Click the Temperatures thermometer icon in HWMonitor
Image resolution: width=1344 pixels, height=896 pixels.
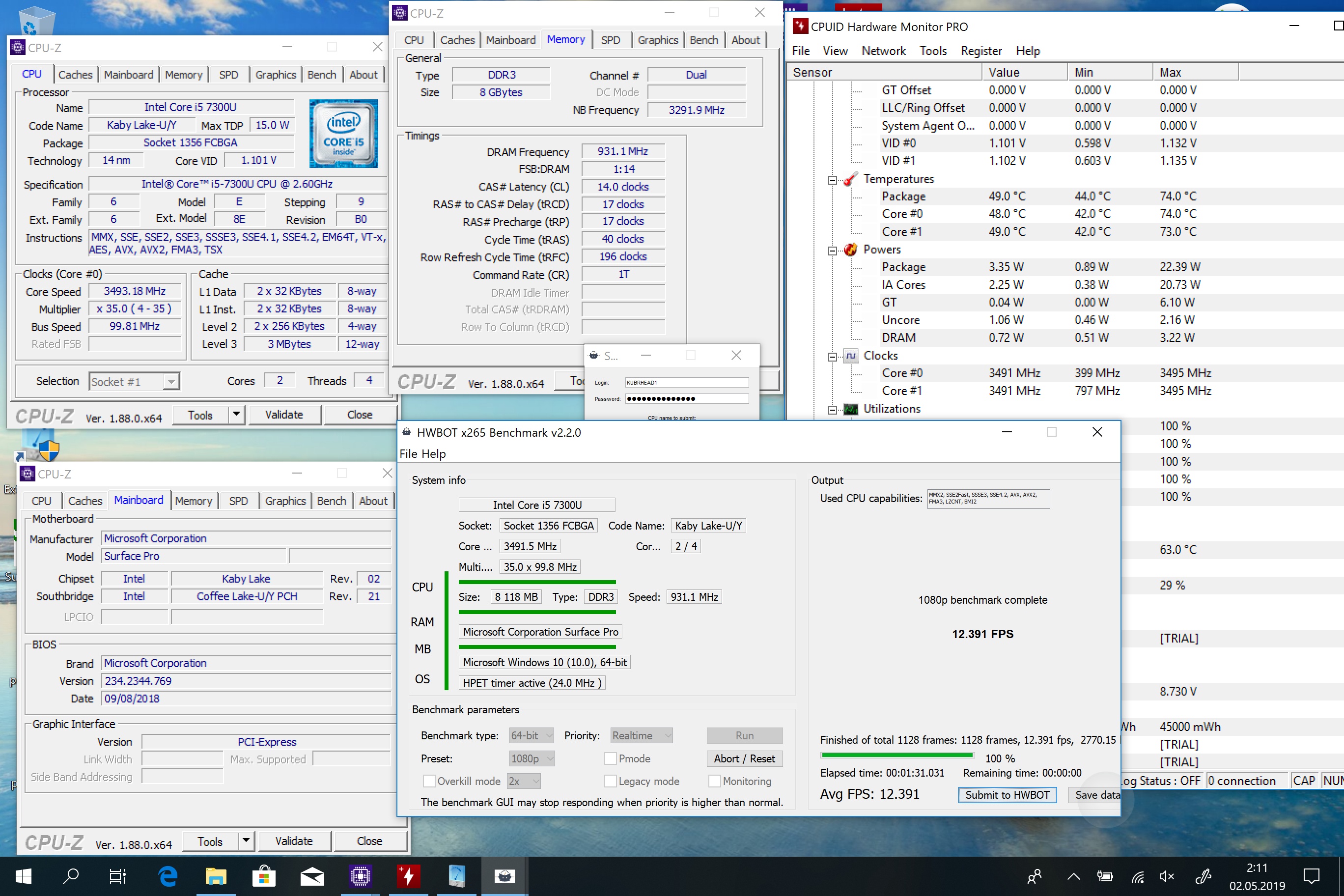[x=850, y=179]
